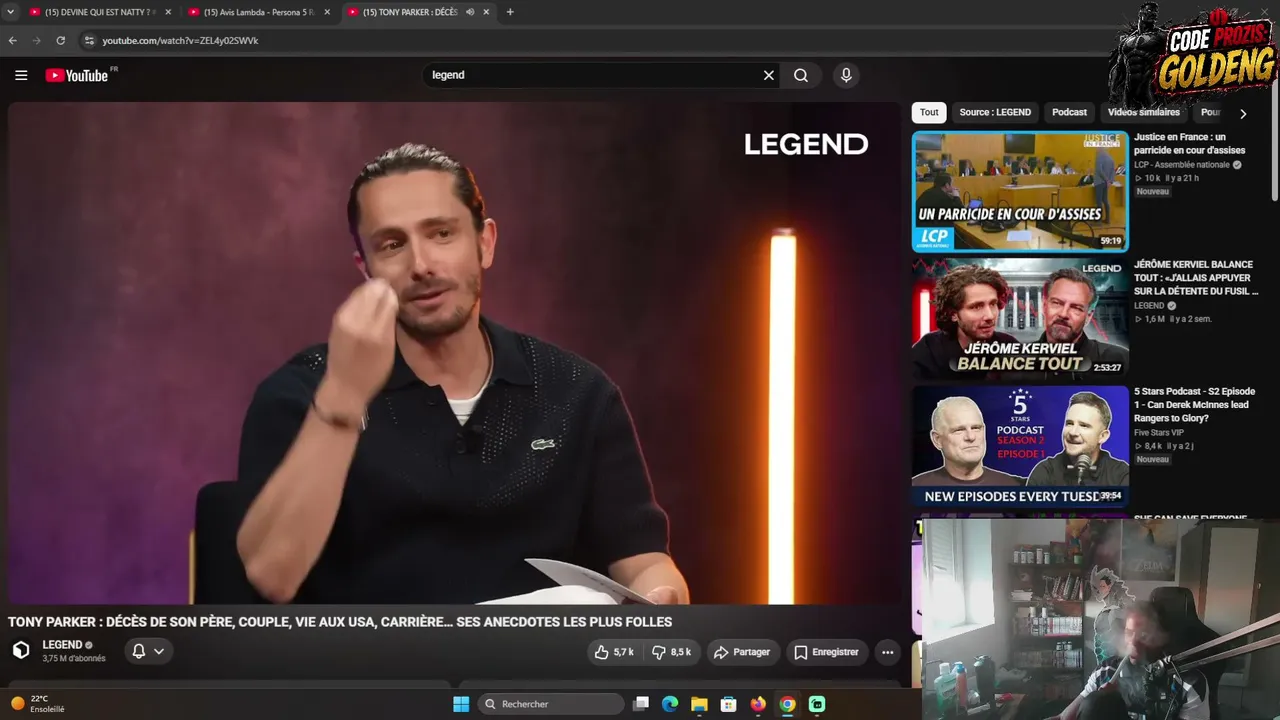Image resolution: width=1280 pixels, height=720 pixels.
Task: Show the next filter chips with arrow
Action: (x=1243, y=113)
